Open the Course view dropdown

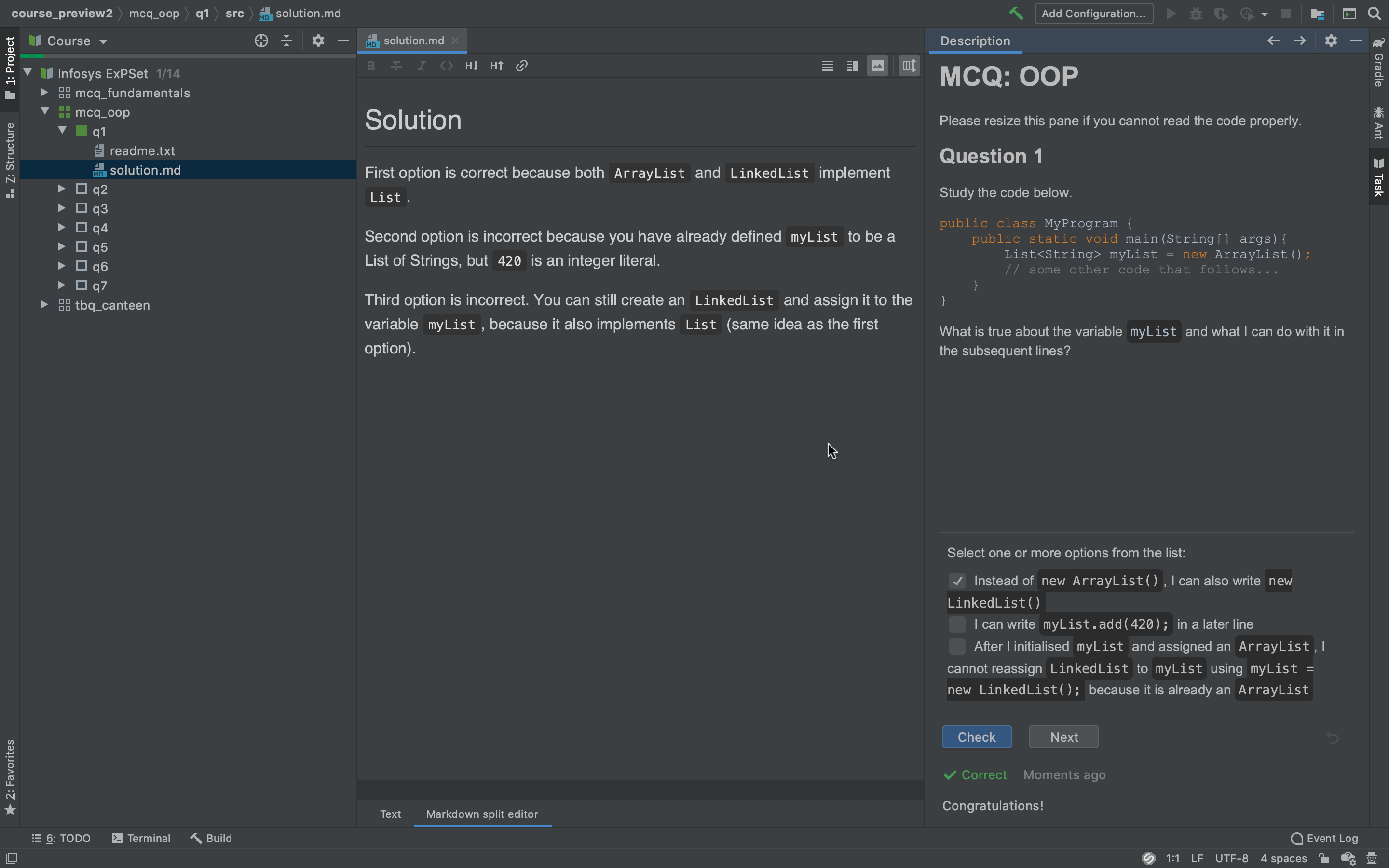point(76,41)
